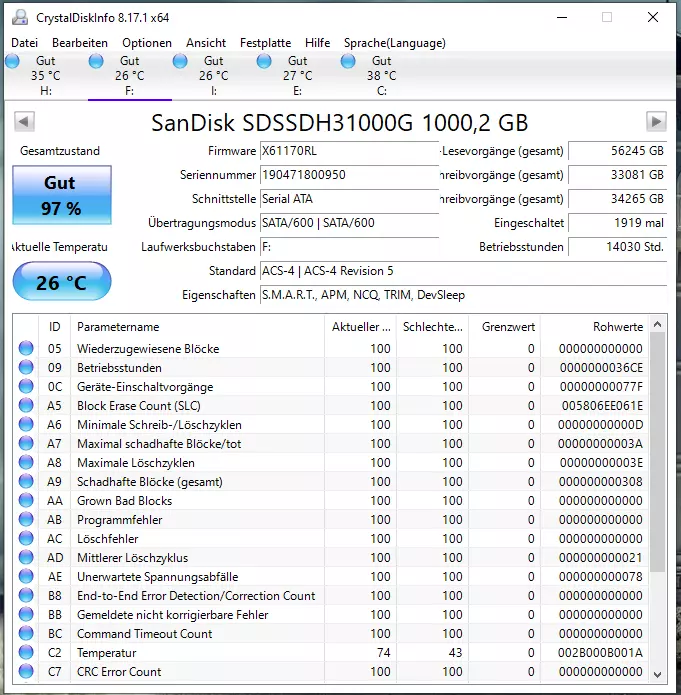Image resolution: width=681 pixels, height=695 pixels.
Task: Open the Festplatte menu
Action: 265,43
